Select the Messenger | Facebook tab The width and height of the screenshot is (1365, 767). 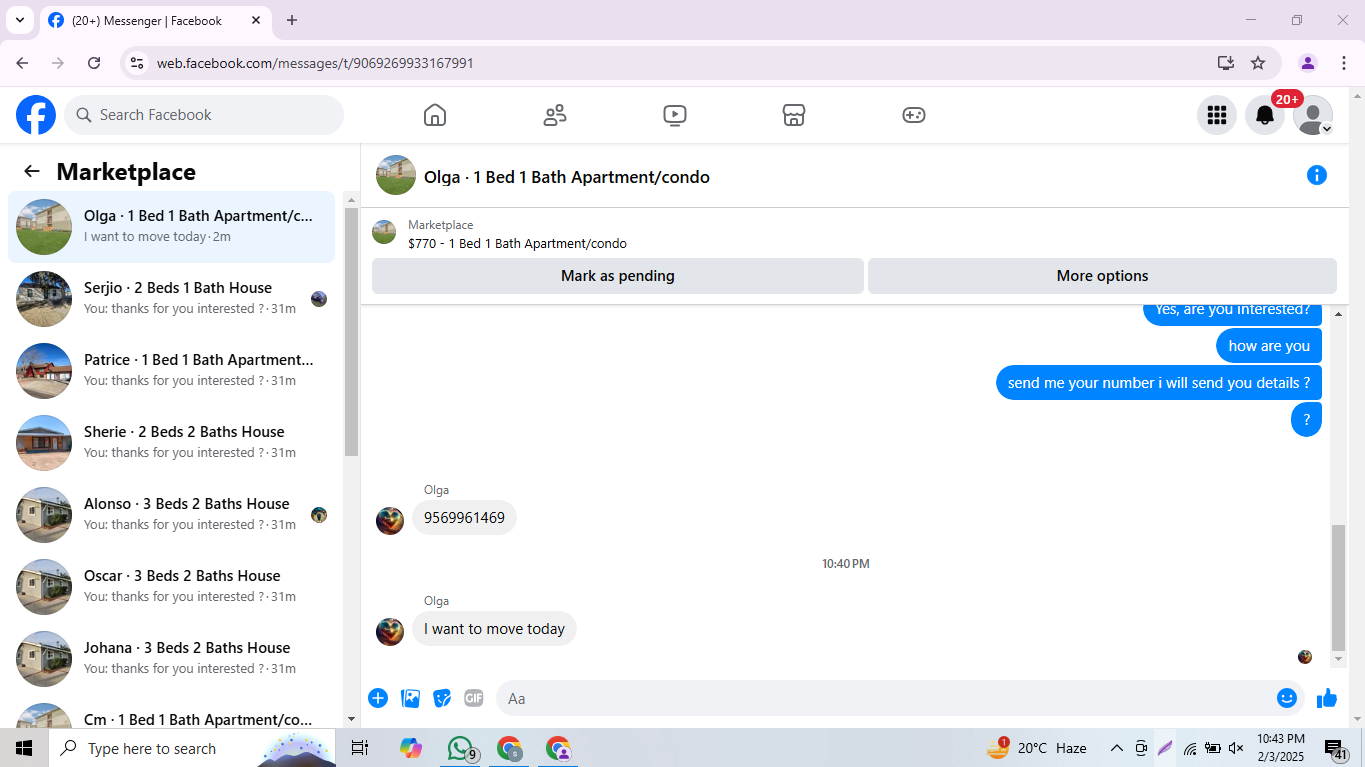(155, 20)
